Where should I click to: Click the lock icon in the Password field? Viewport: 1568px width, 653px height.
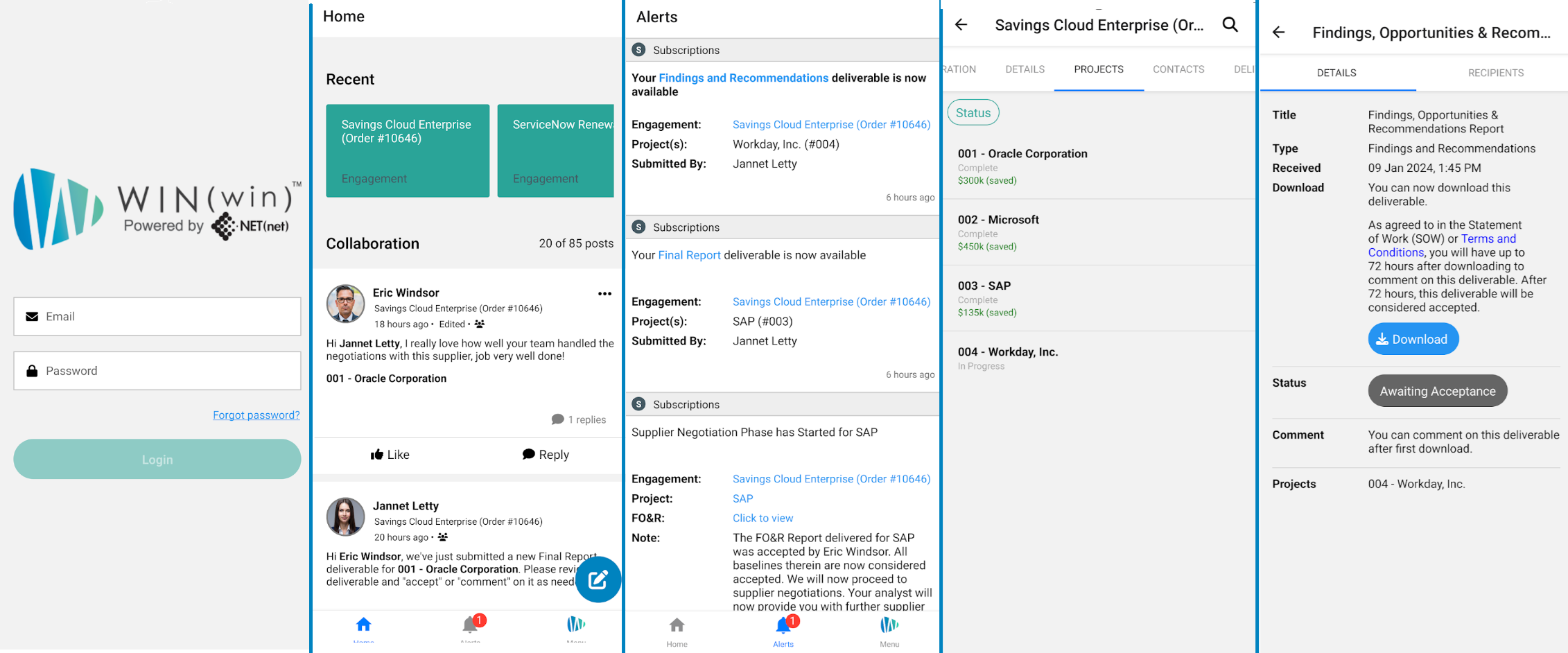(x=32, y=371)
